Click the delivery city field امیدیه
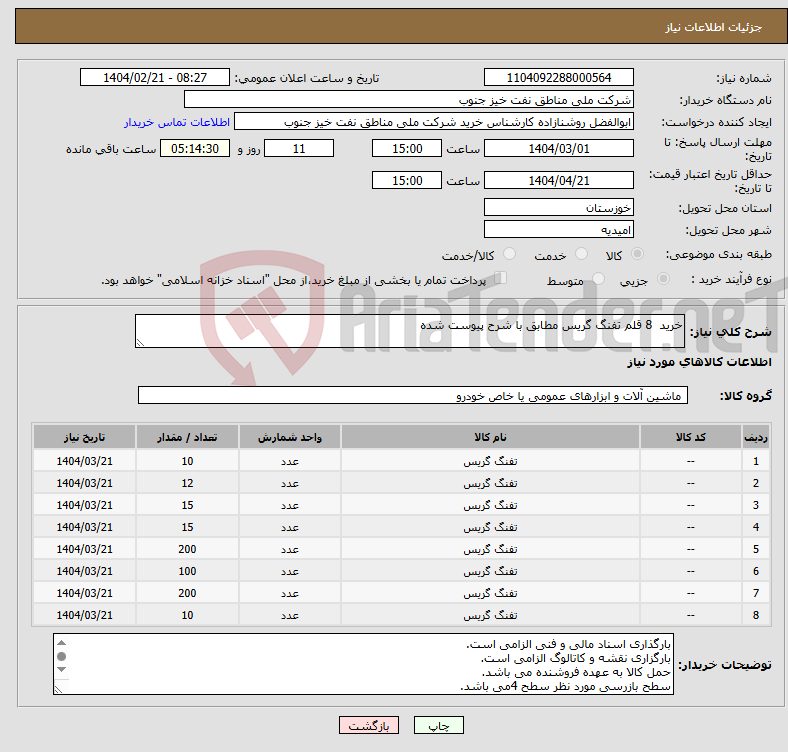Image resolution: width=788 pixels, height=752 pixels. (x=558, y=229)
